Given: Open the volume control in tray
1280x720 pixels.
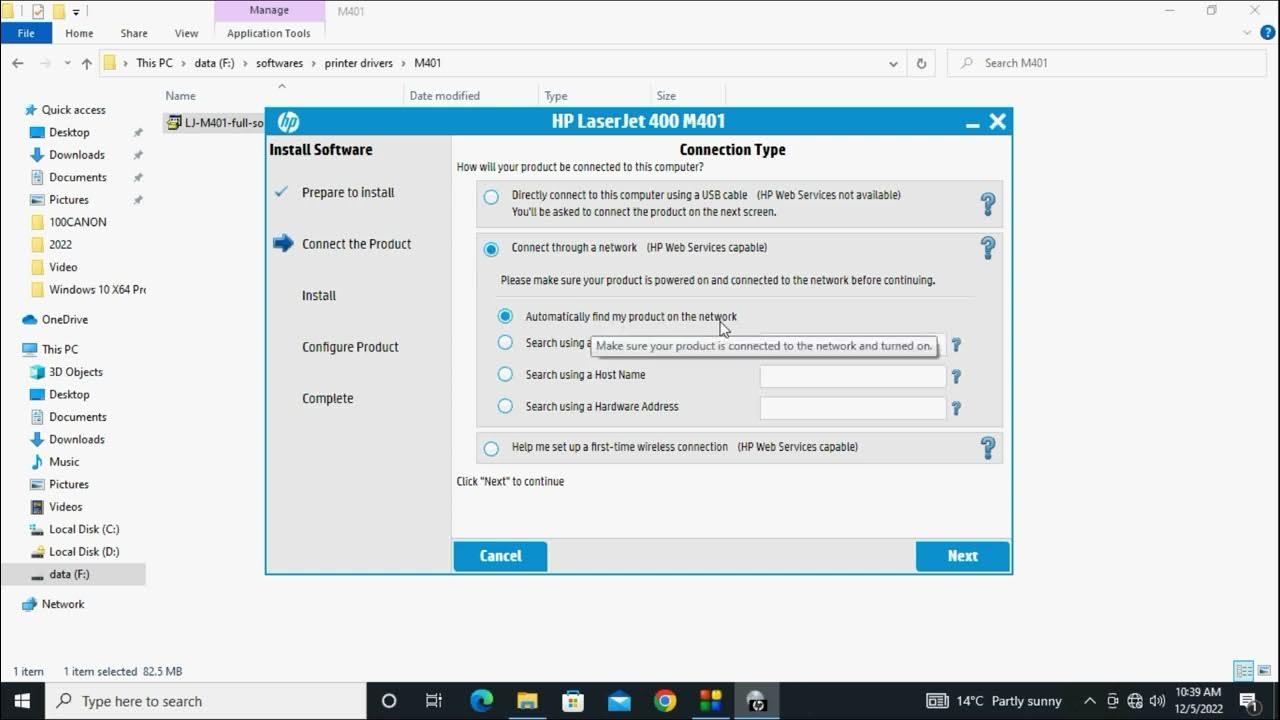Looking at the screenshot, I should click(x=1158, y=701).
